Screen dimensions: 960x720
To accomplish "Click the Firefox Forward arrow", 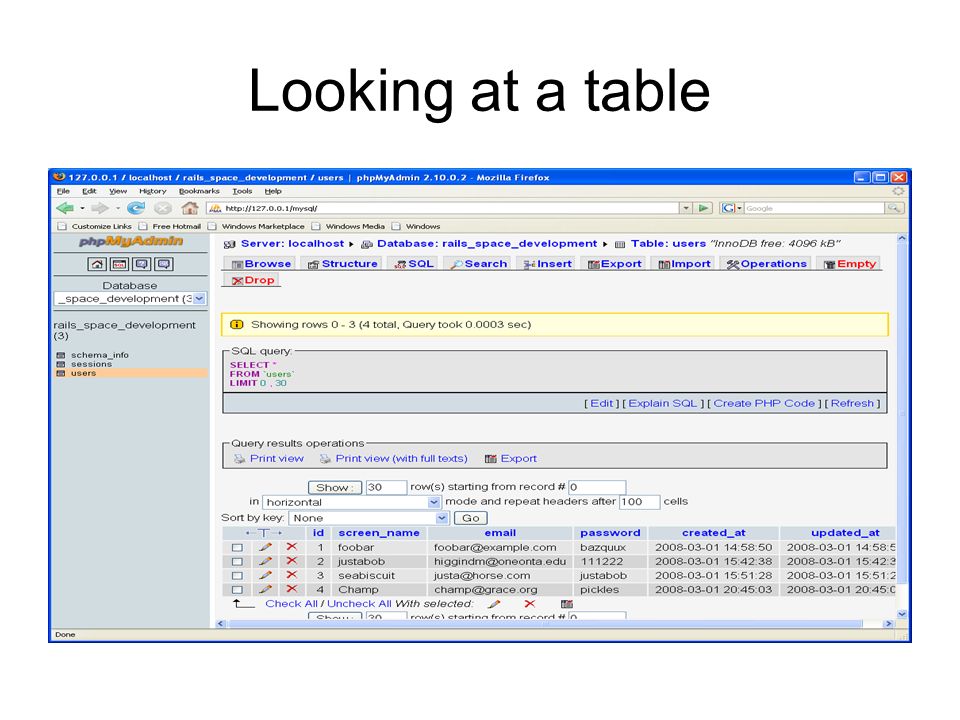I will point(99,208).
